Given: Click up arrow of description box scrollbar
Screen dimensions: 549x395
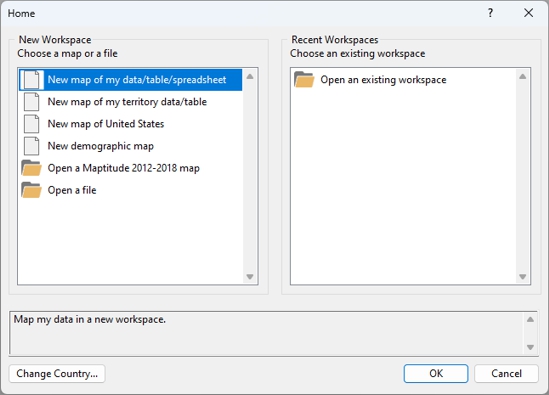Looking at the screenshot, I should coord(530,319).
